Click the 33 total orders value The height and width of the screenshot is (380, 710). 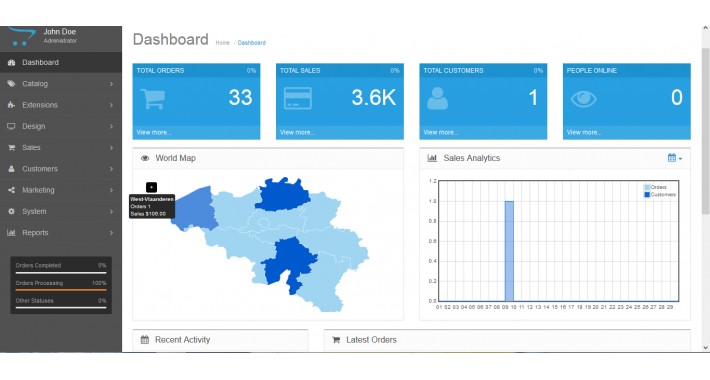[x=240, y=97]
